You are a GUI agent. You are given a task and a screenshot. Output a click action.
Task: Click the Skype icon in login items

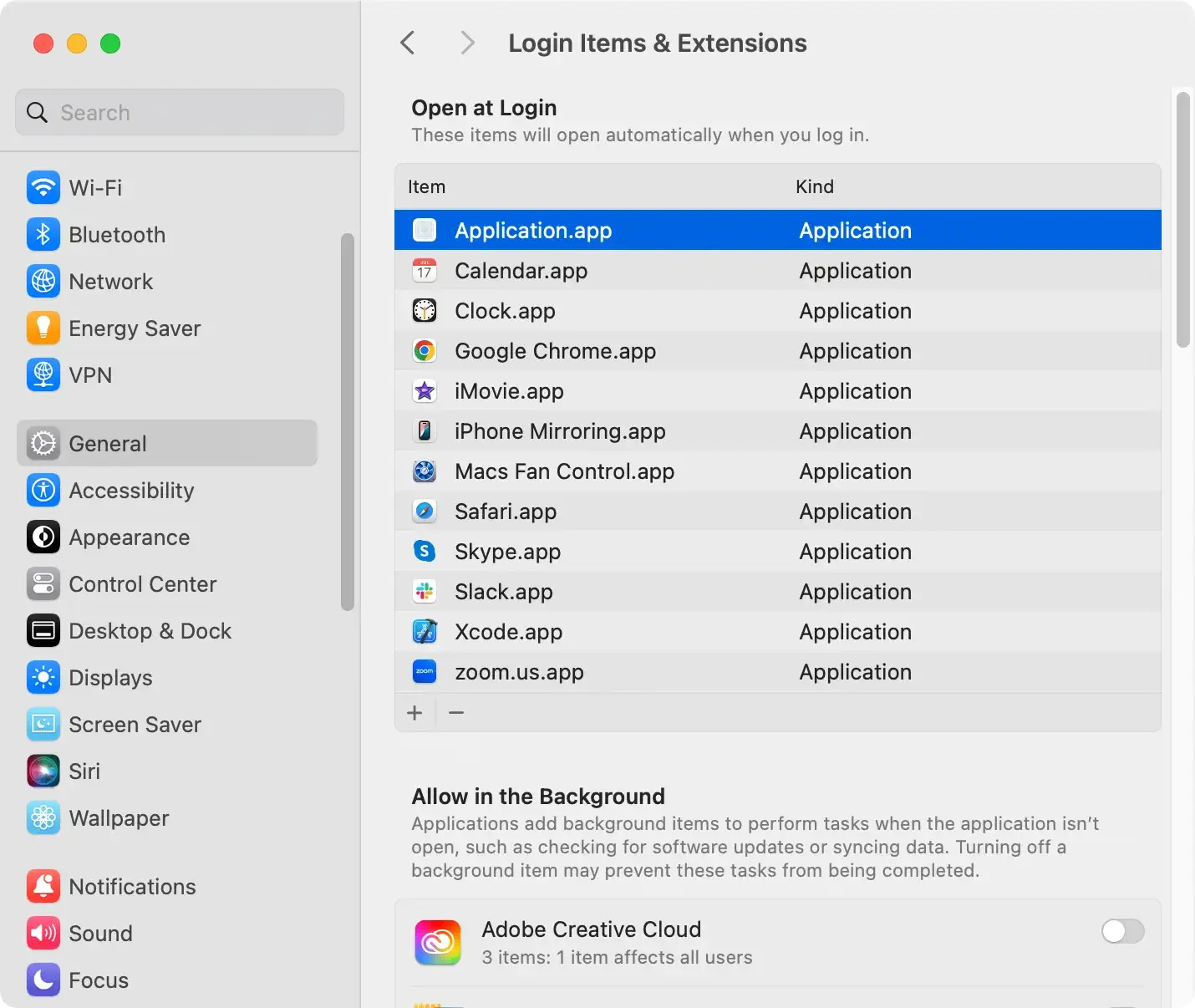pyautogui.click(x=425, y=551)
